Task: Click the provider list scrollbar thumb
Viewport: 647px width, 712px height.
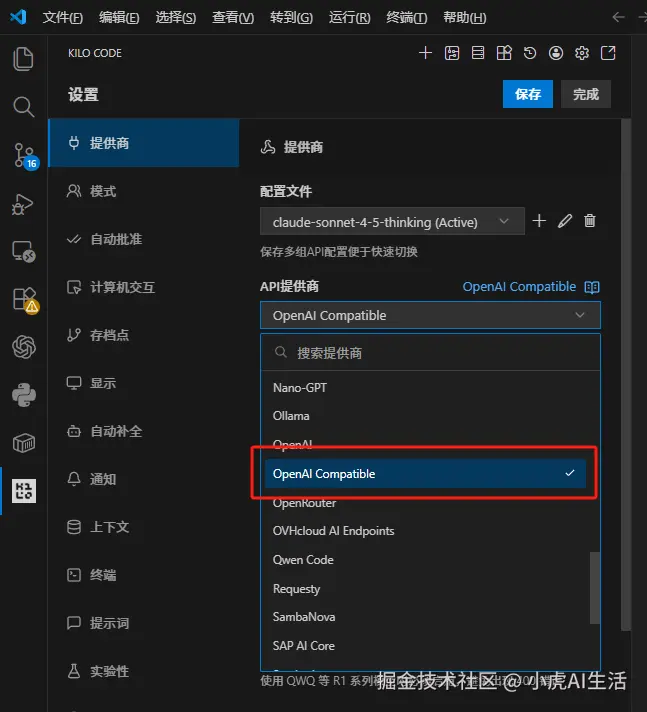Action: [594, 588]
